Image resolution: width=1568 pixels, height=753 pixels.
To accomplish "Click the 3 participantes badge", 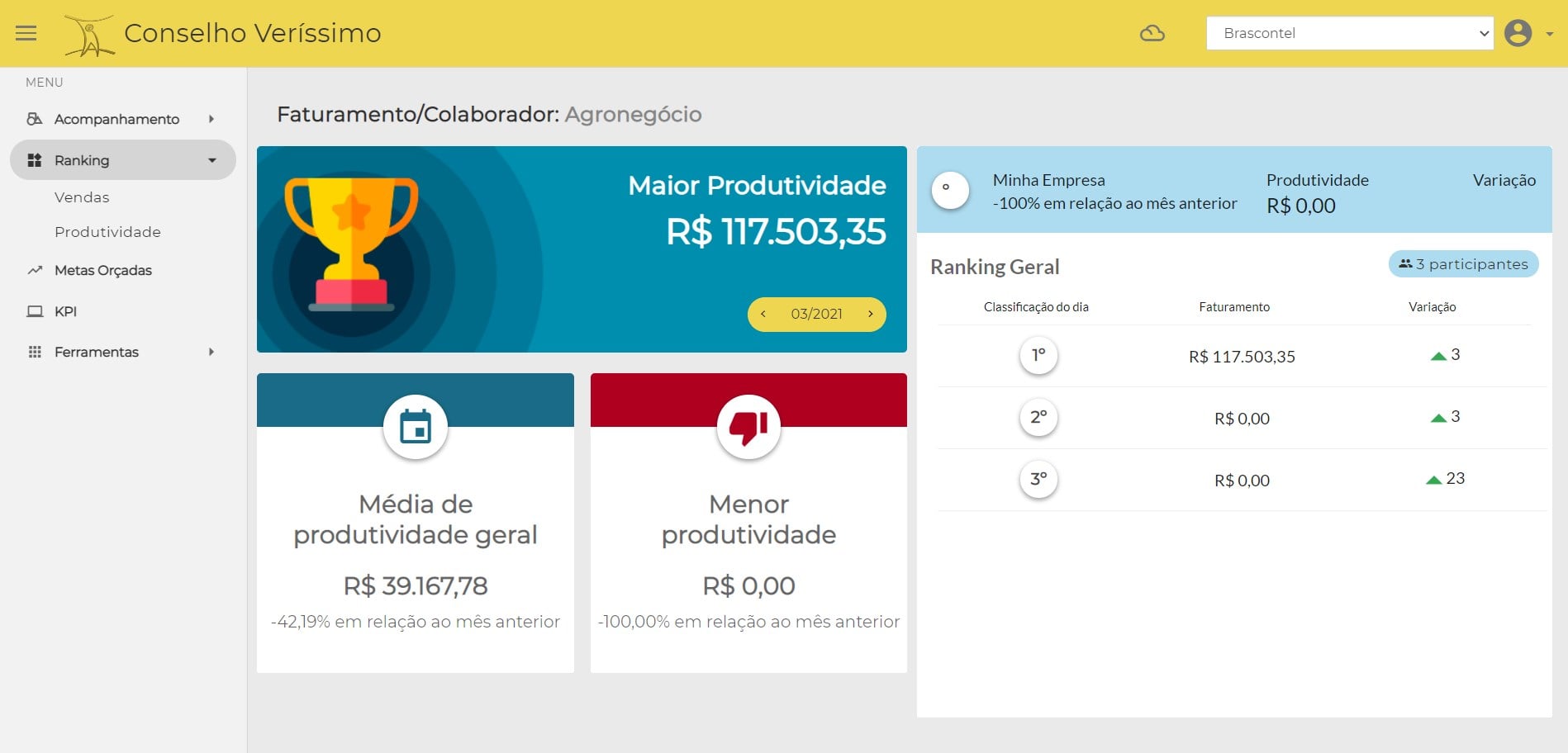I will point(1463,264).
